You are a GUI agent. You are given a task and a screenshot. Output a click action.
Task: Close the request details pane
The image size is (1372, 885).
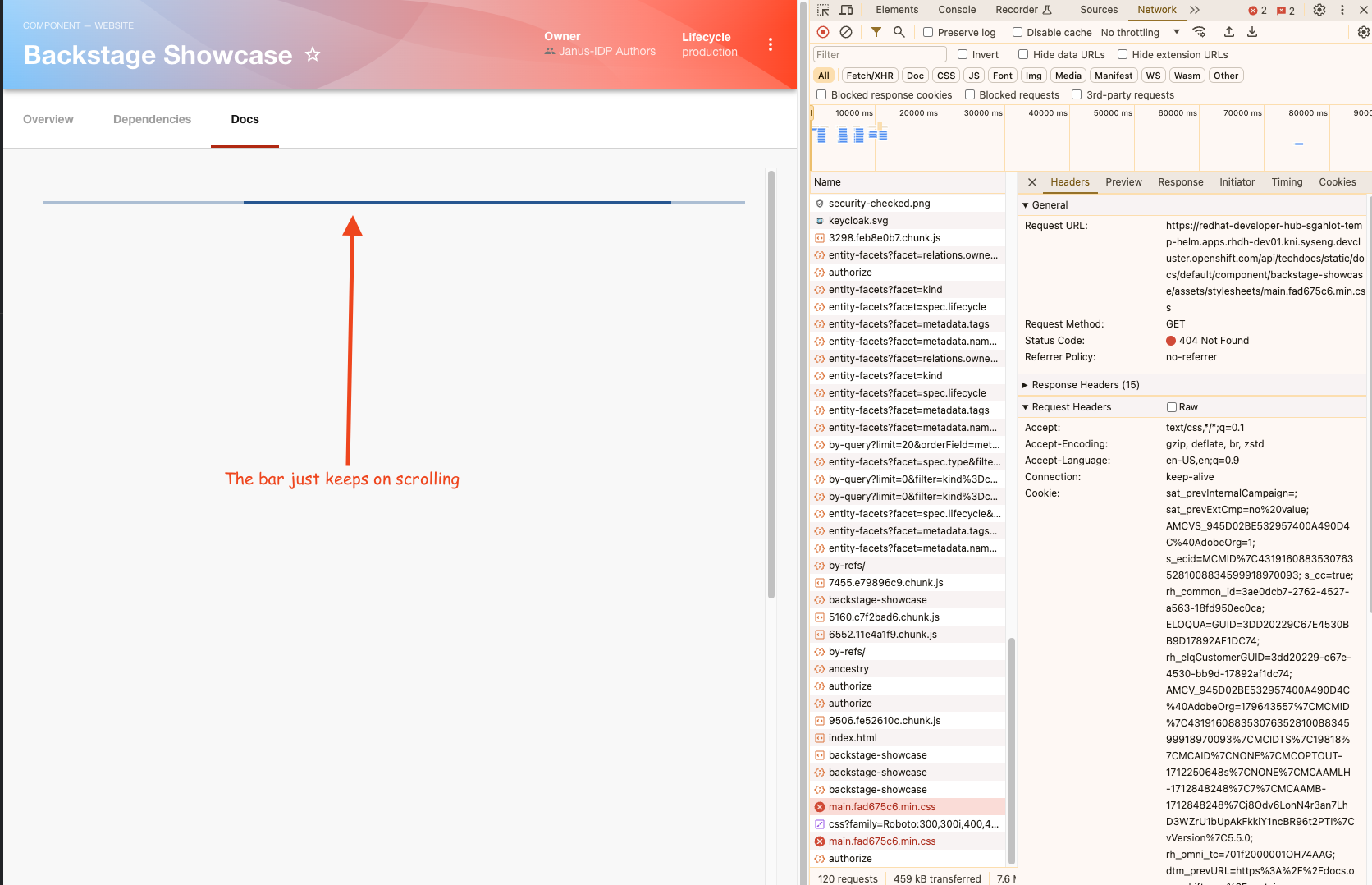click(x=1032, y=182)
